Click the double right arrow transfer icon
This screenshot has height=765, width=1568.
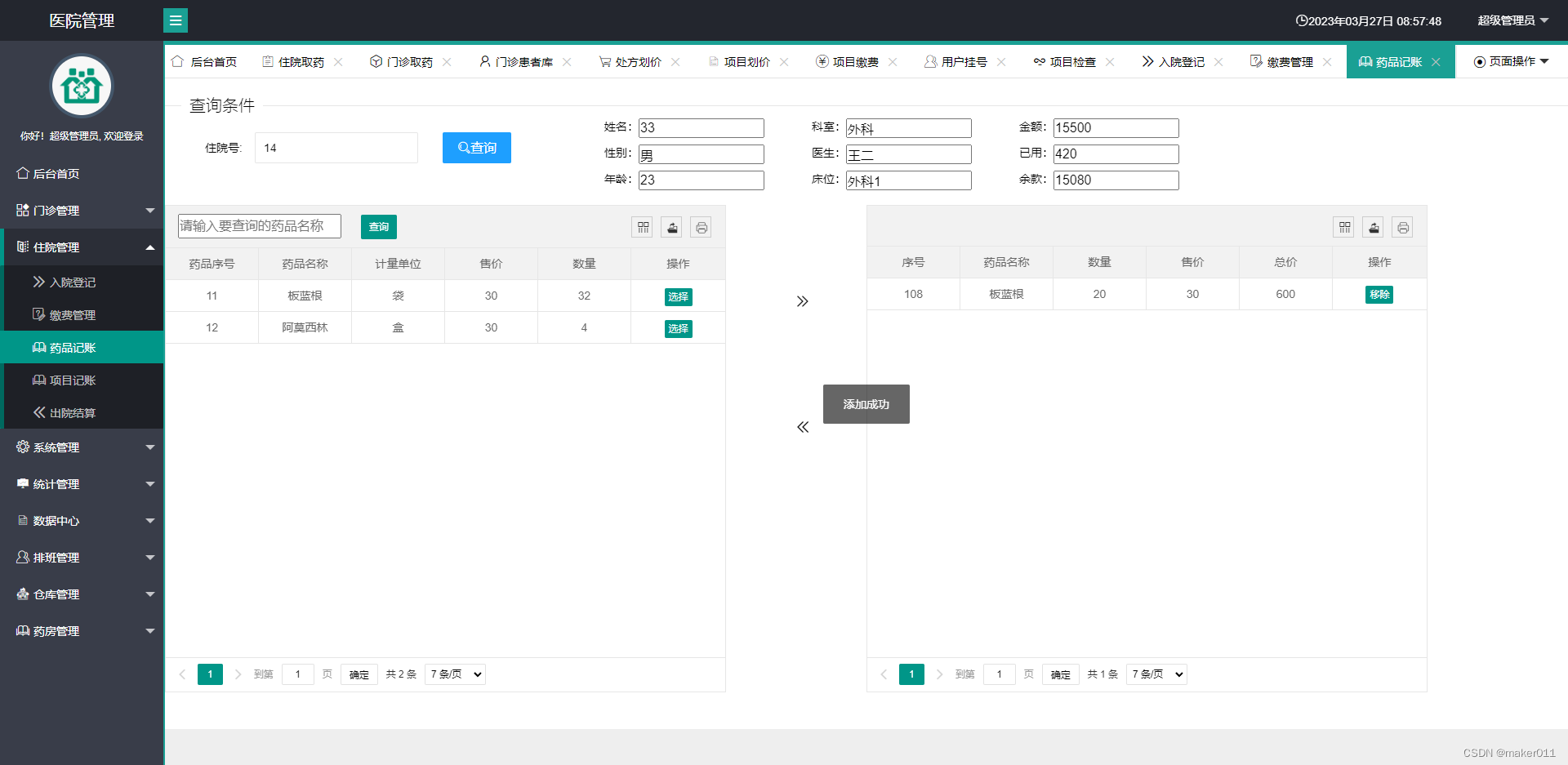point(803,301)
